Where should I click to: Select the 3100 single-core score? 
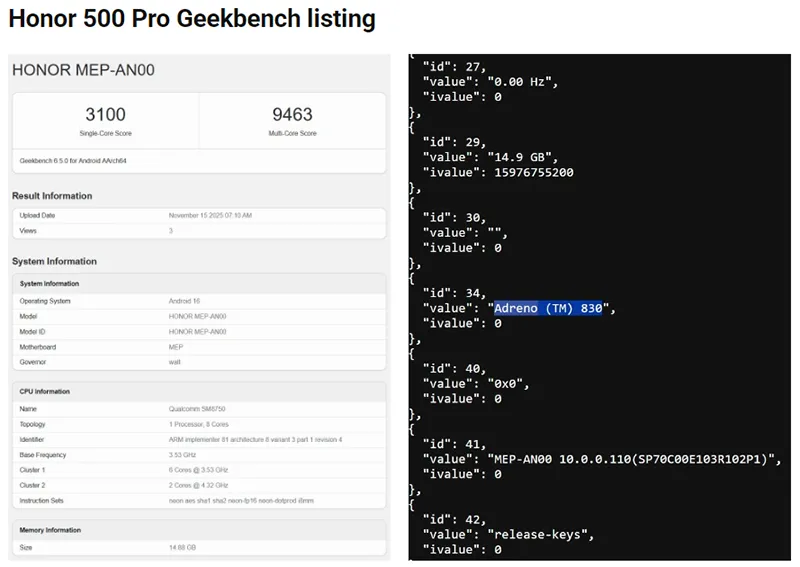pyautogui.click(x=105, y=115)
